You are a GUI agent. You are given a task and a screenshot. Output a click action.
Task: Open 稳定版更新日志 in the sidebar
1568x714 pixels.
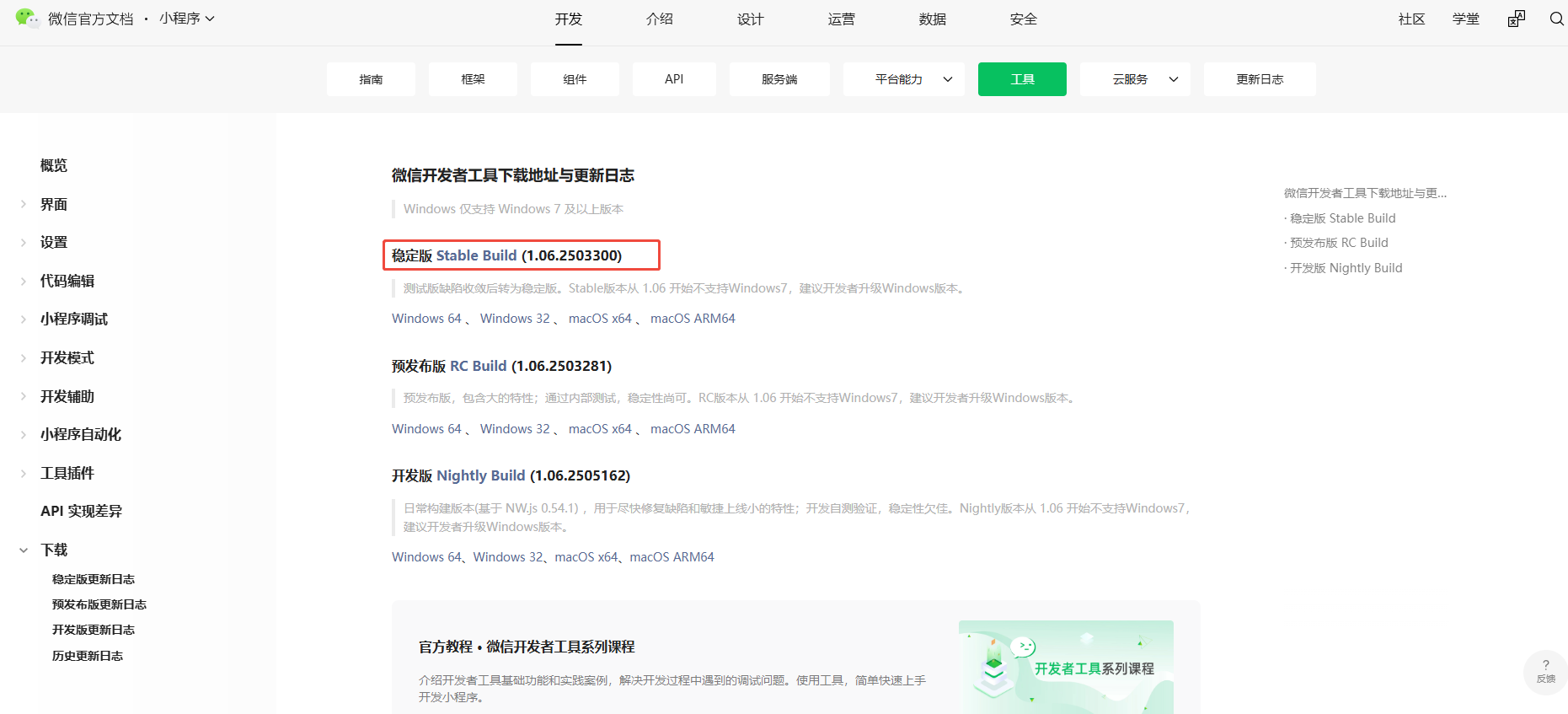(x=94, y=579)
